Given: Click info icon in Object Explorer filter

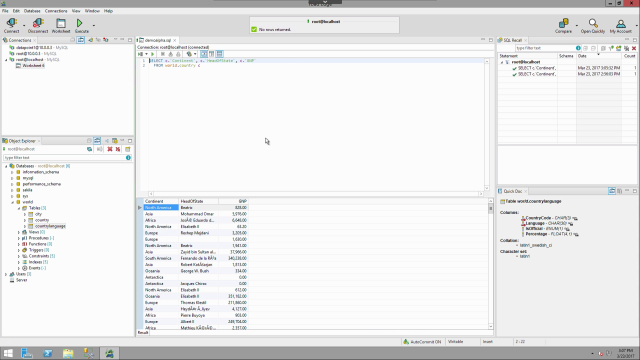Looking at the screenshot, I should click(128, 158).
